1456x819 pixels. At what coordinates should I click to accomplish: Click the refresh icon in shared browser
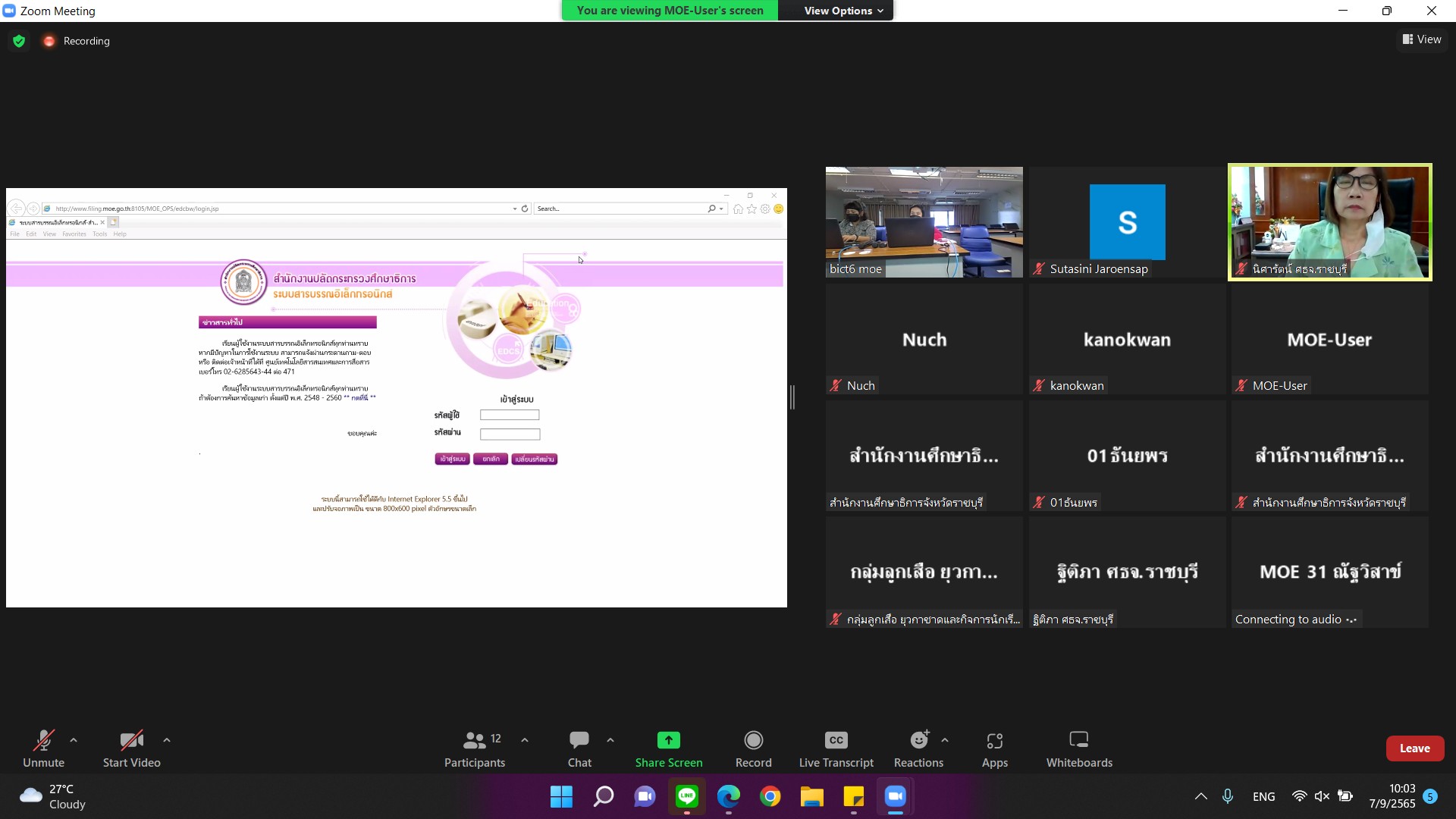[x=525, y=209]
